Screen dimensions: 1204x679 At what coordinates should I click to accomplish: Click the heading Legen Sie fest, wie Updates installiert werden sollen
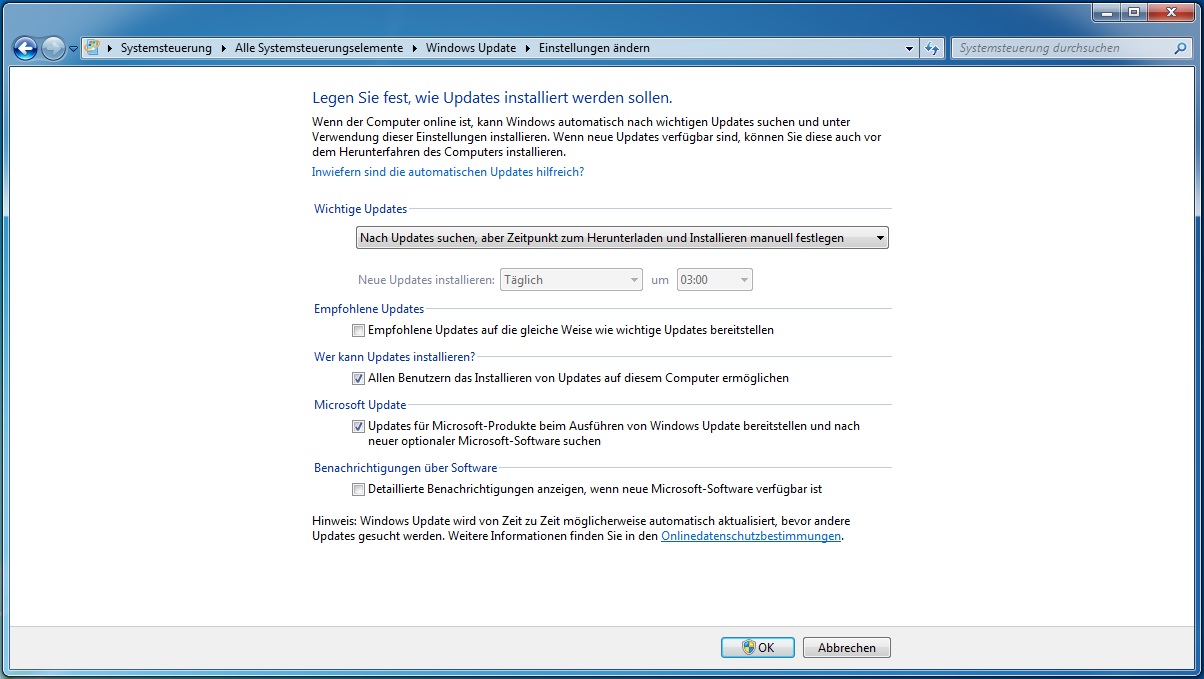pos(492,98)
